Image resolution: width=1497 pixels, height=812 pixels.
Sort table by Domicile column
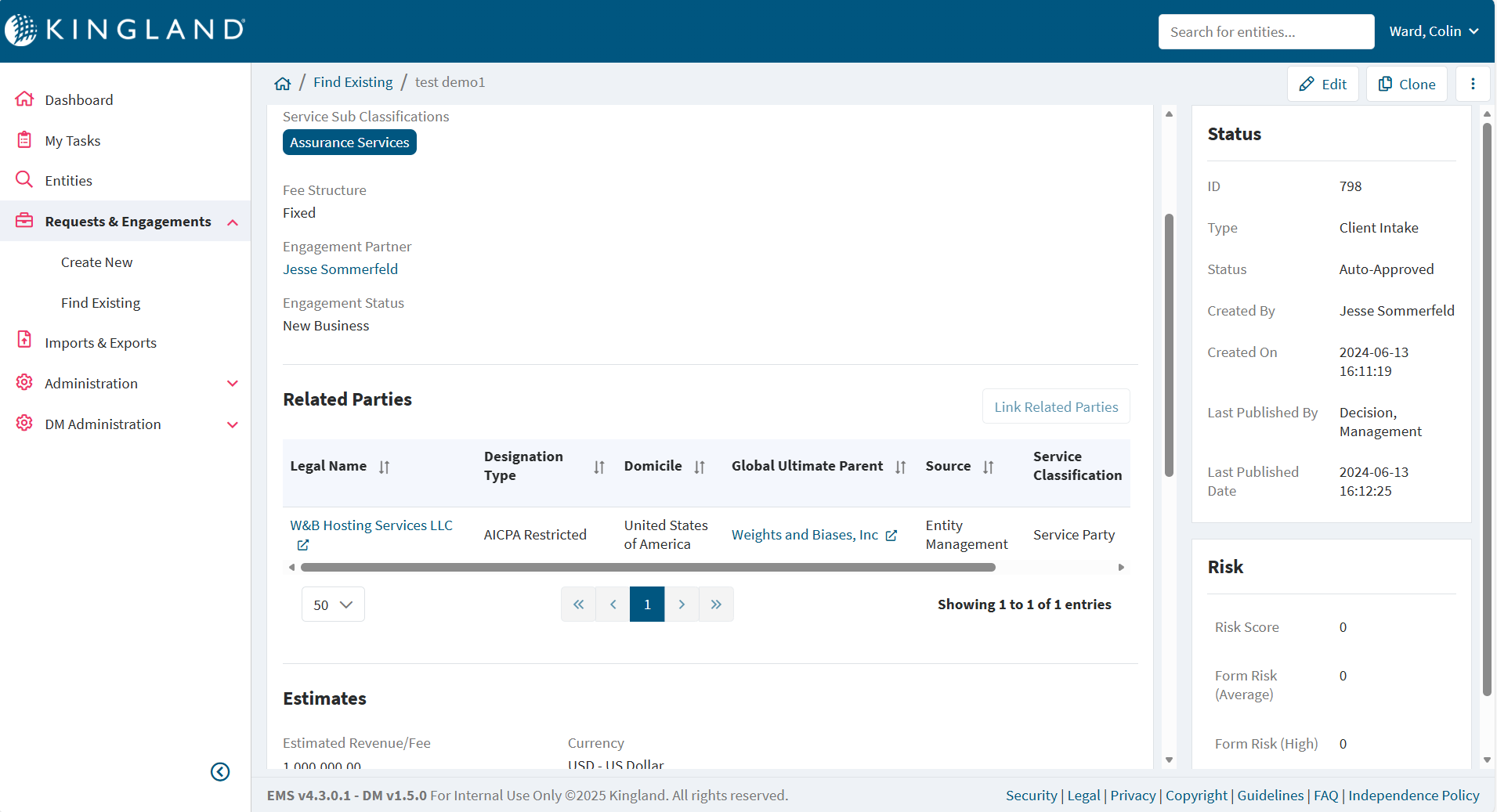700,467
